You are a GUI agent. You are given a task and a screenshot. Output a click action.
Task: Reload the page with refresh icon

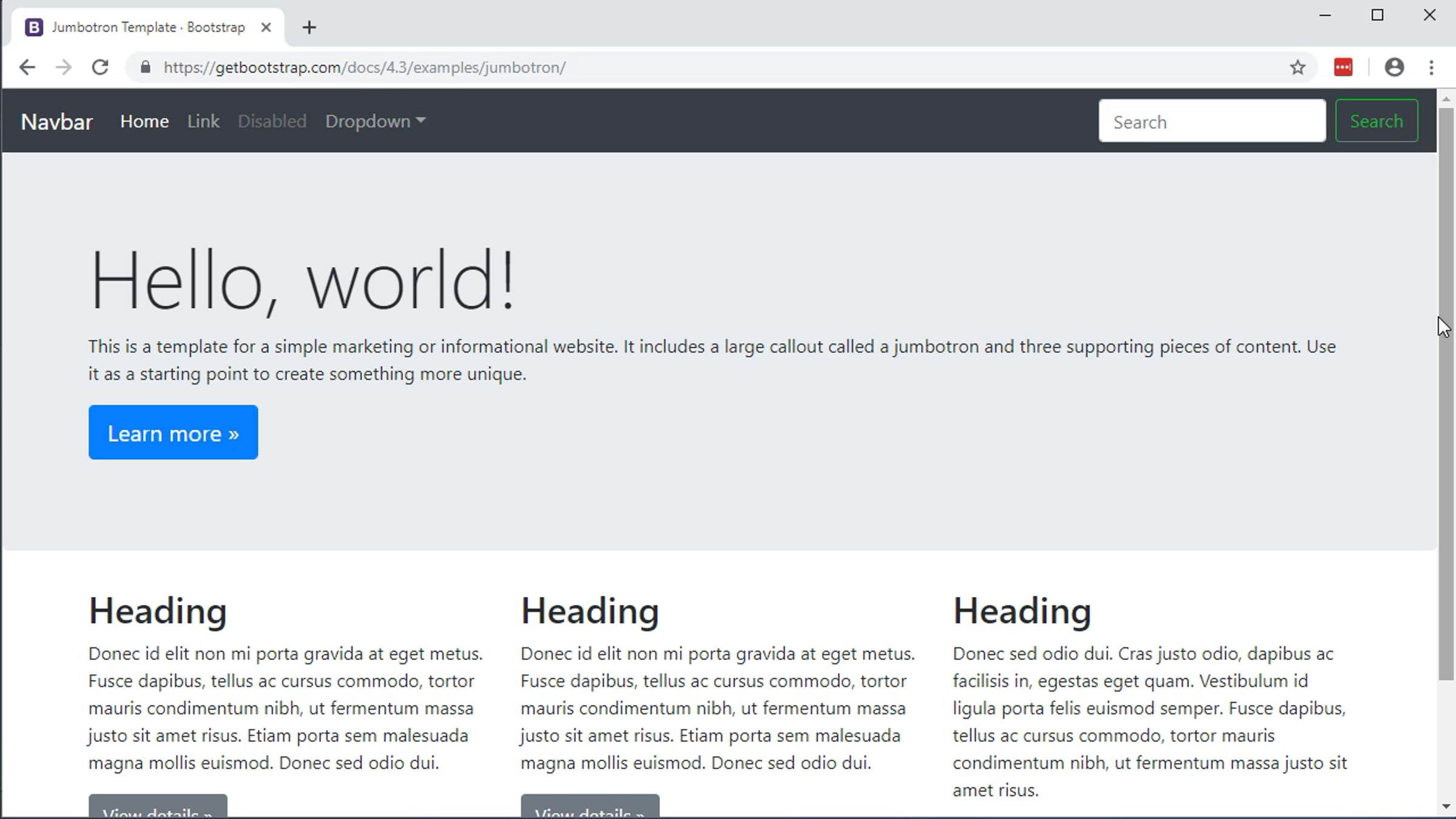point(100,67)
